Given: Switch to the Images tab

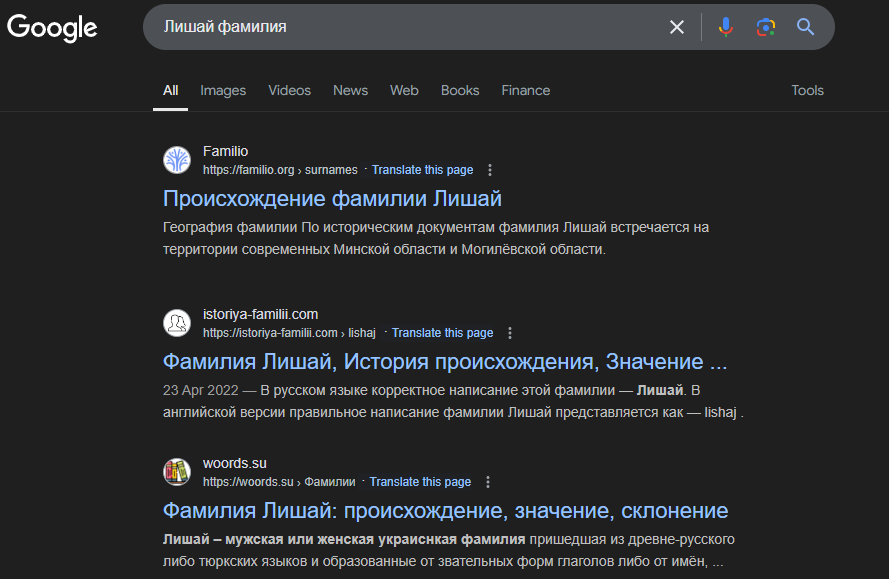Looking at the screenshot, I should click(223, 90).
